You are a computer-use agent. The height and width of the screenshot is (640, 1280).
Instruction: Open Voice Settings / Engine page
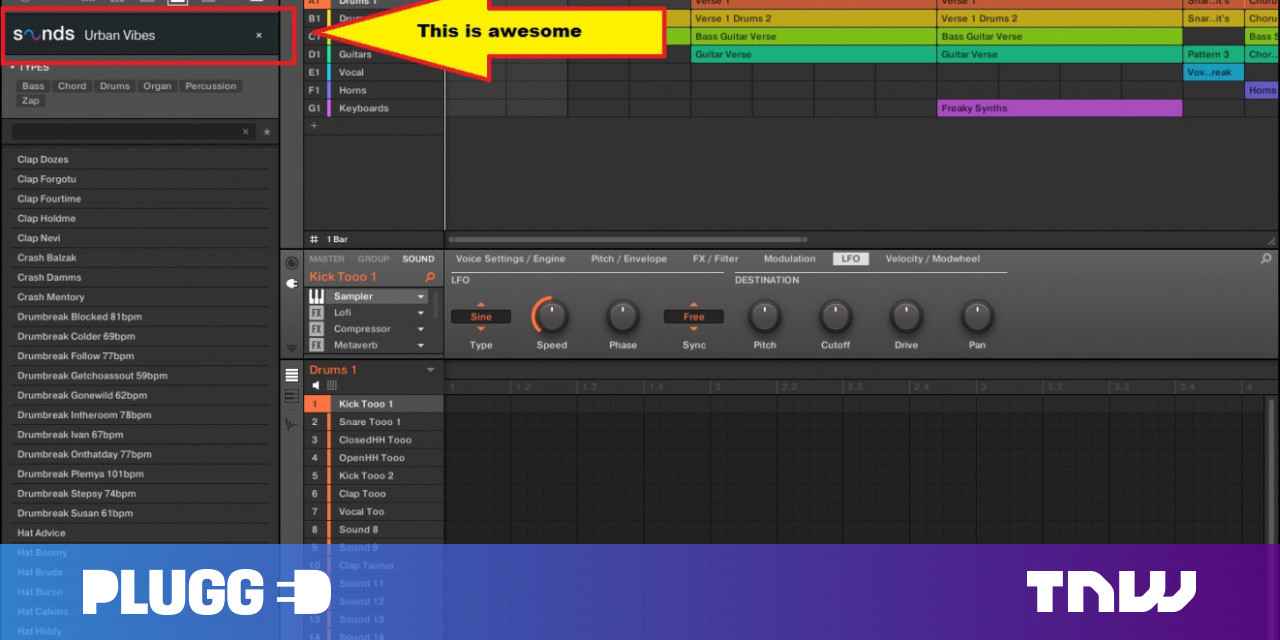click(510, 259)
